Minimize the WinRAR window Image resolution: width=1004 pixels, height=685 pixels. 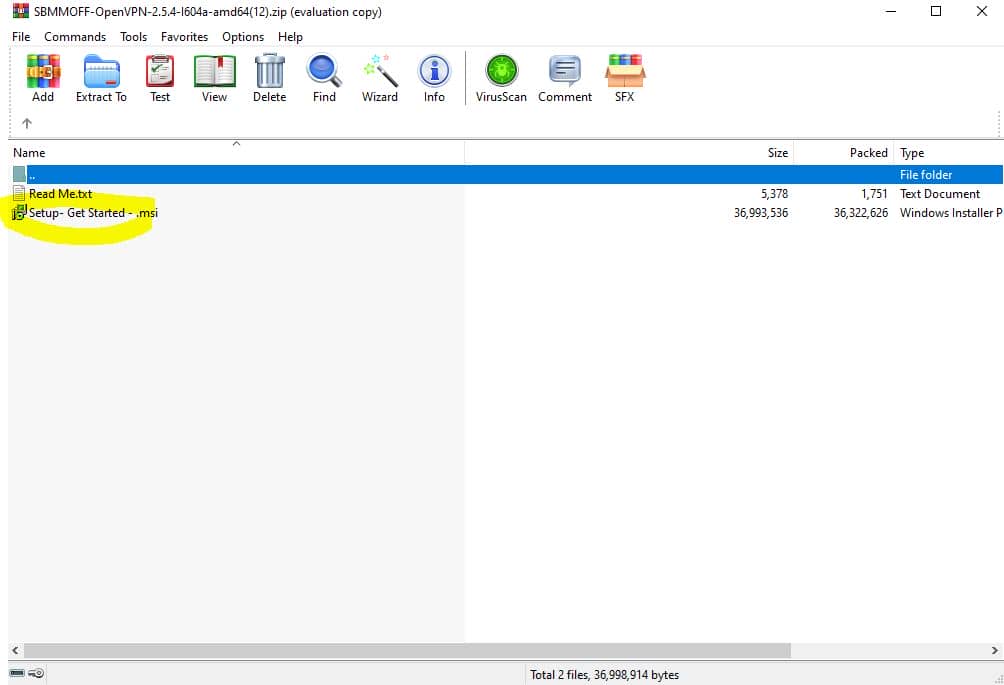click(890, 11)
